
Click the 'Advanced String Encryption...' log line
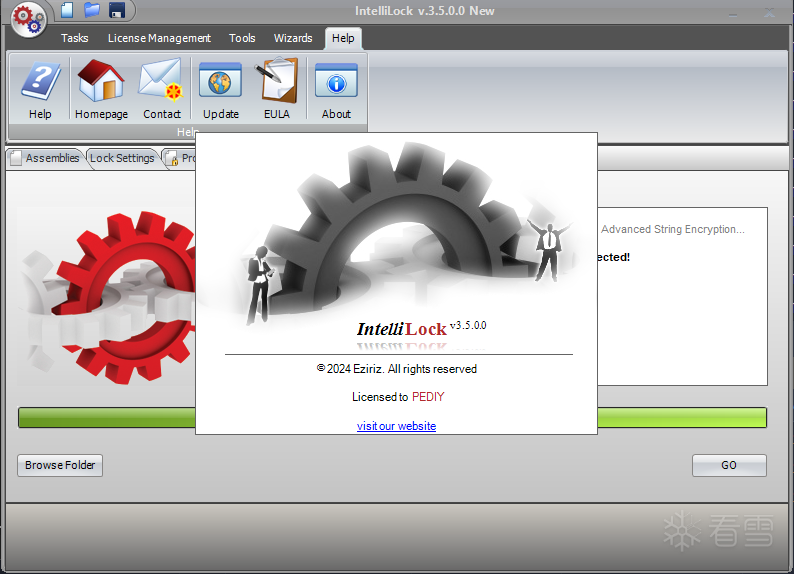(x=673, y=229)
